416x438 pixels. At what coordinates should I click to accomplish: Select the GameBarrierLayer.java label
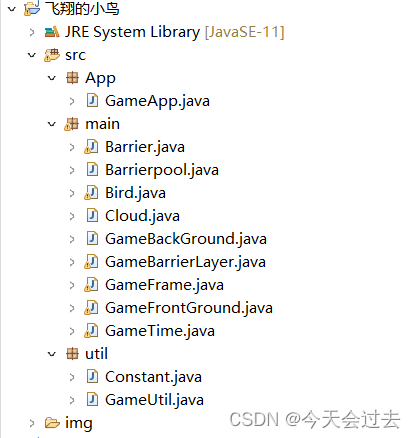pos(185,263)
